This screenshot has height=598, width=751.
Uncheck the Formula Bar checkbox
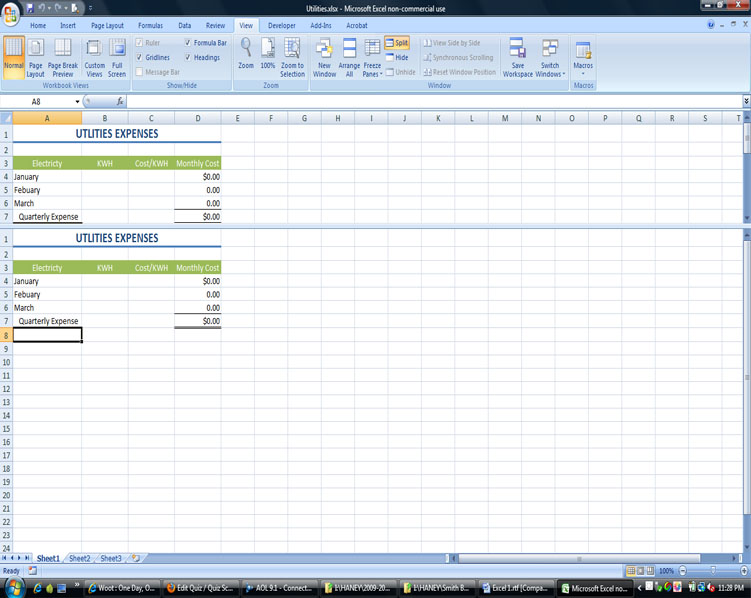click(x=188, y=43)
